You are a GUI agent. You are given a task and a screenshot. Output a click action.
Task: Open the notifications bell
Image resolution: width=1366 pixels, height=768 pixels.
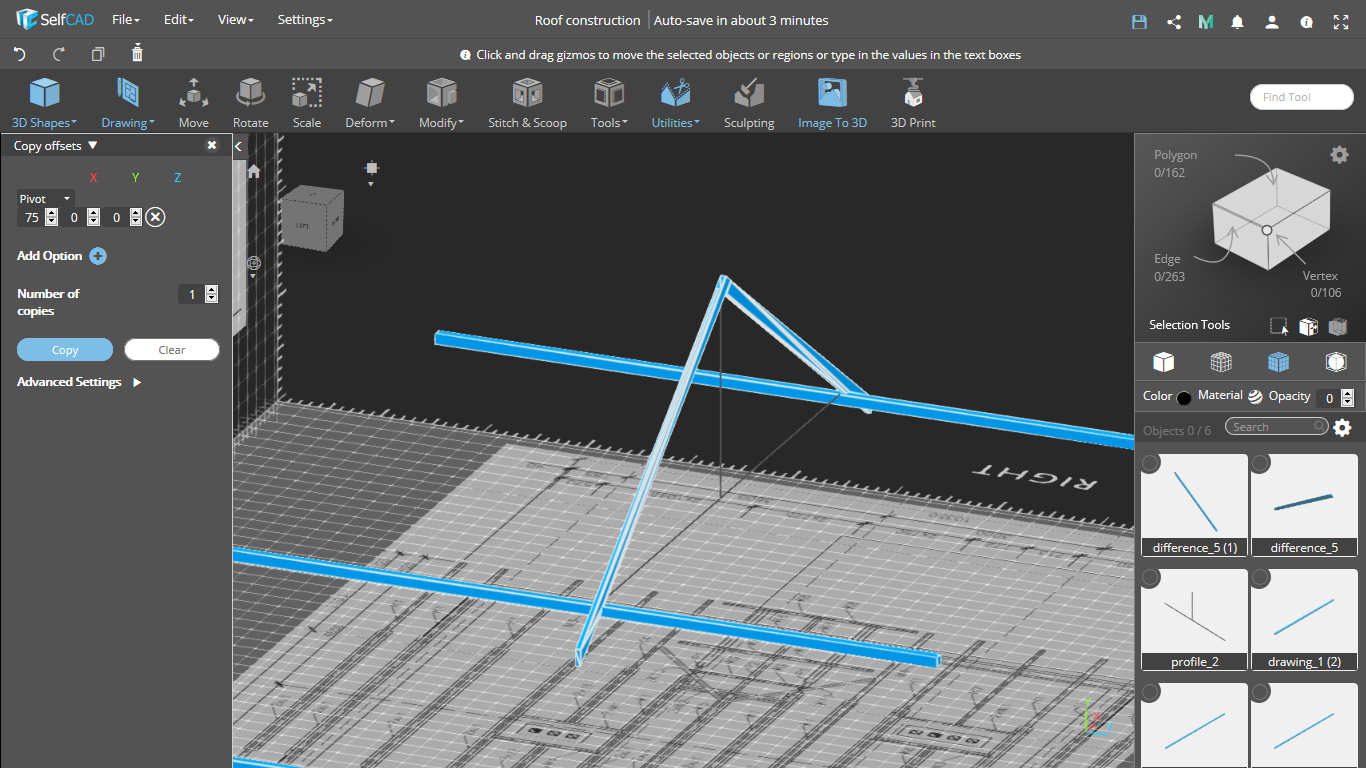pos(1238,21)
